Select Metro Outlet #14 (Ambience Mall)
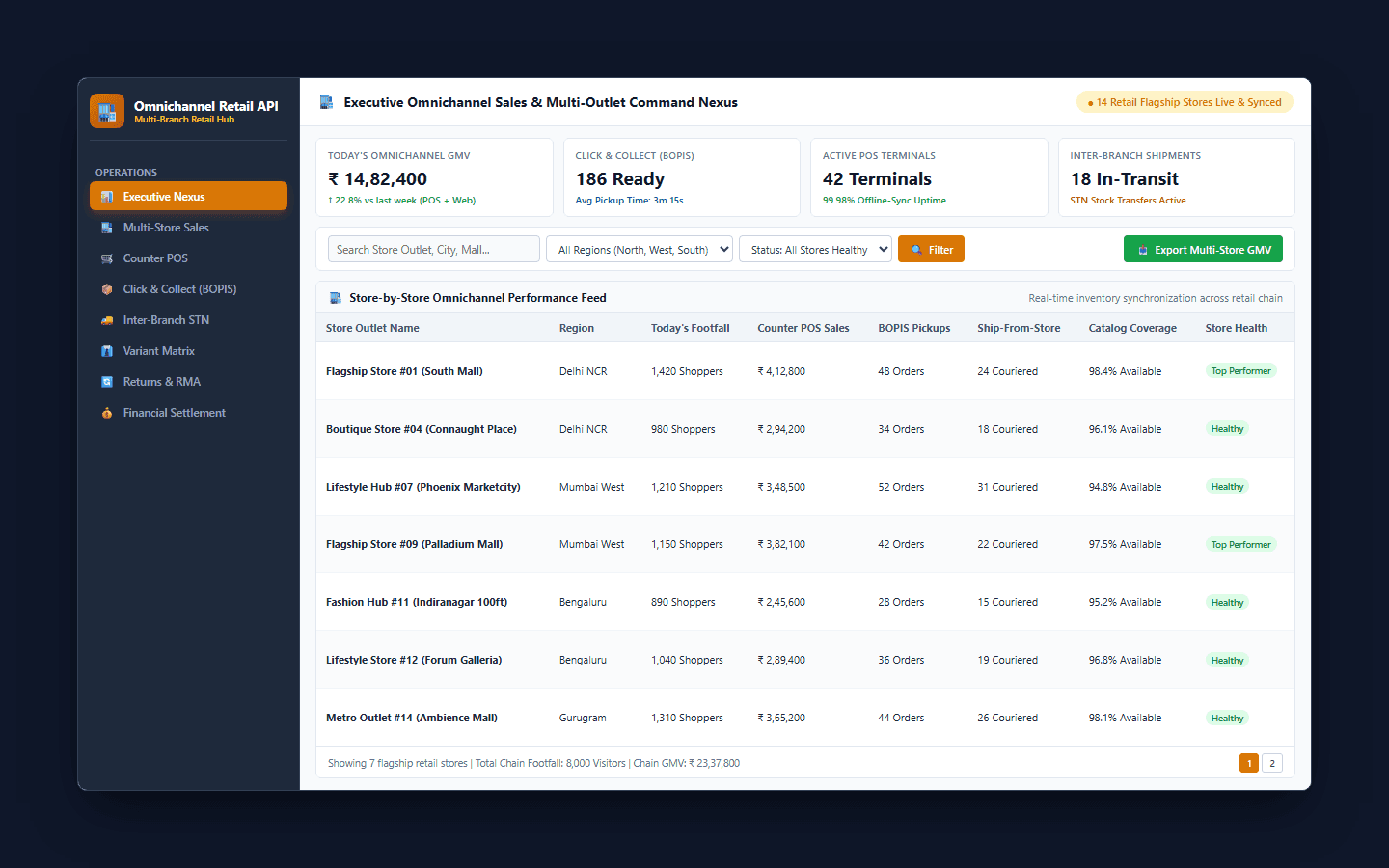The image size is (1389, 868). (x=805, y=718)
